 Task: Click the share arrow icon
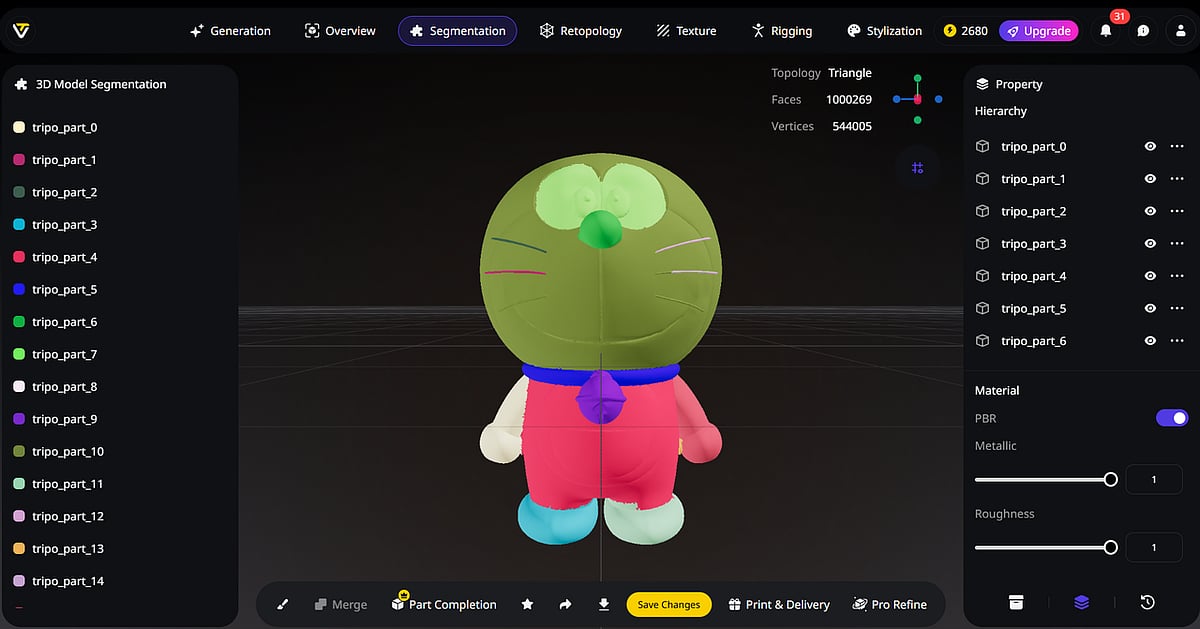coord(565,604)
